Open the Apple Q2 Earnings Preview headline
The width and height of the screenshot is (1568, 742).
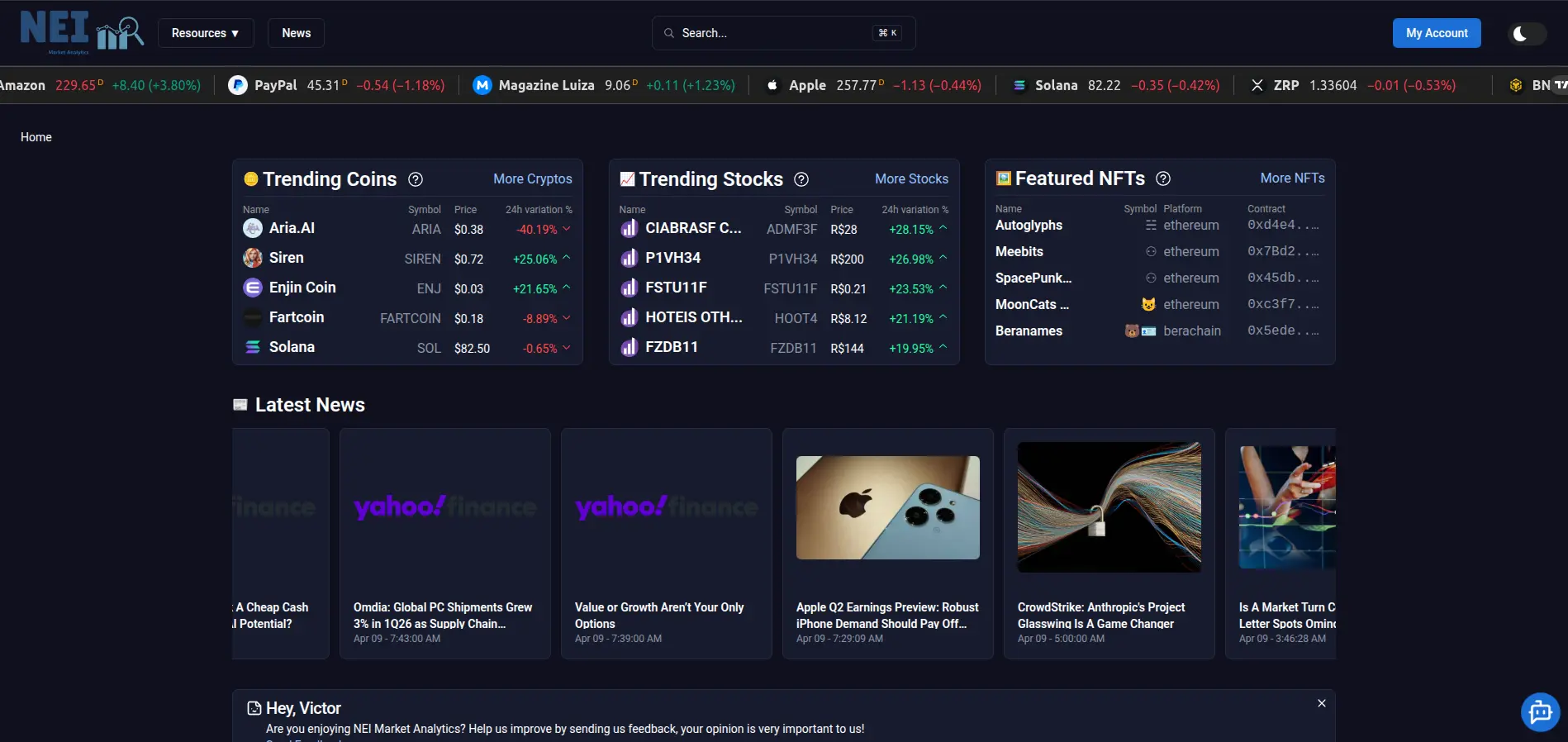[887, 616]
